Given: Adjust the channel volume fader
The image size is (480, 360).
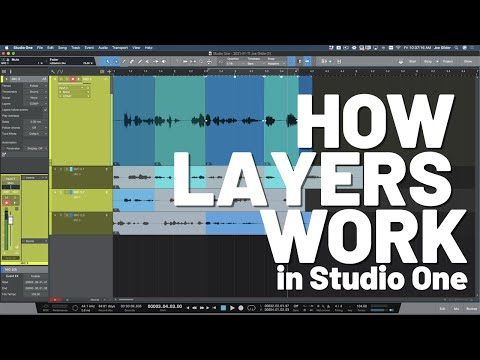Looking at the screenshot, I should click(10, 220).
